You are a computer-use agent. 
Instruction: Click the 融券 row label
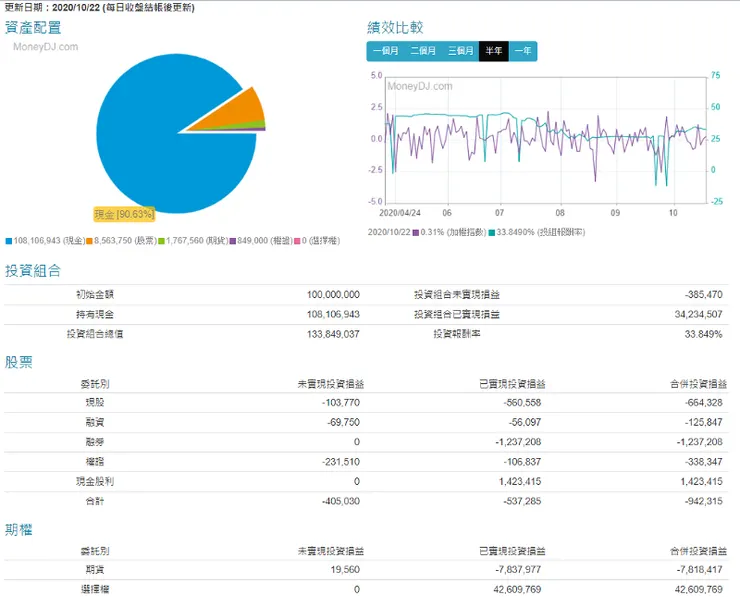pyautogui.click(x=95, y=442)
